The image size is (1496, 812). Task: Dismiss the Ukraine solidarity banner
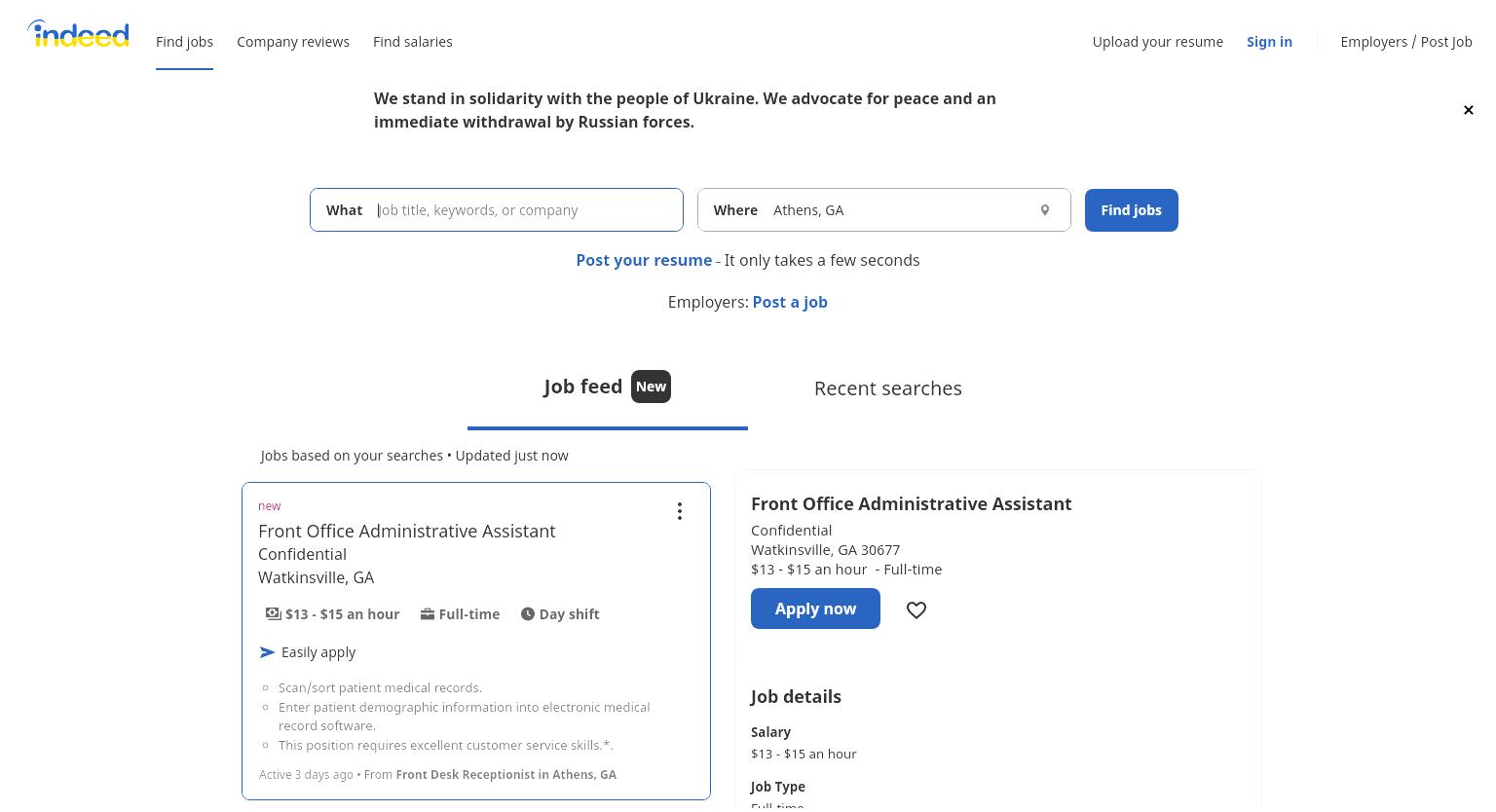tap(1468, 110)
